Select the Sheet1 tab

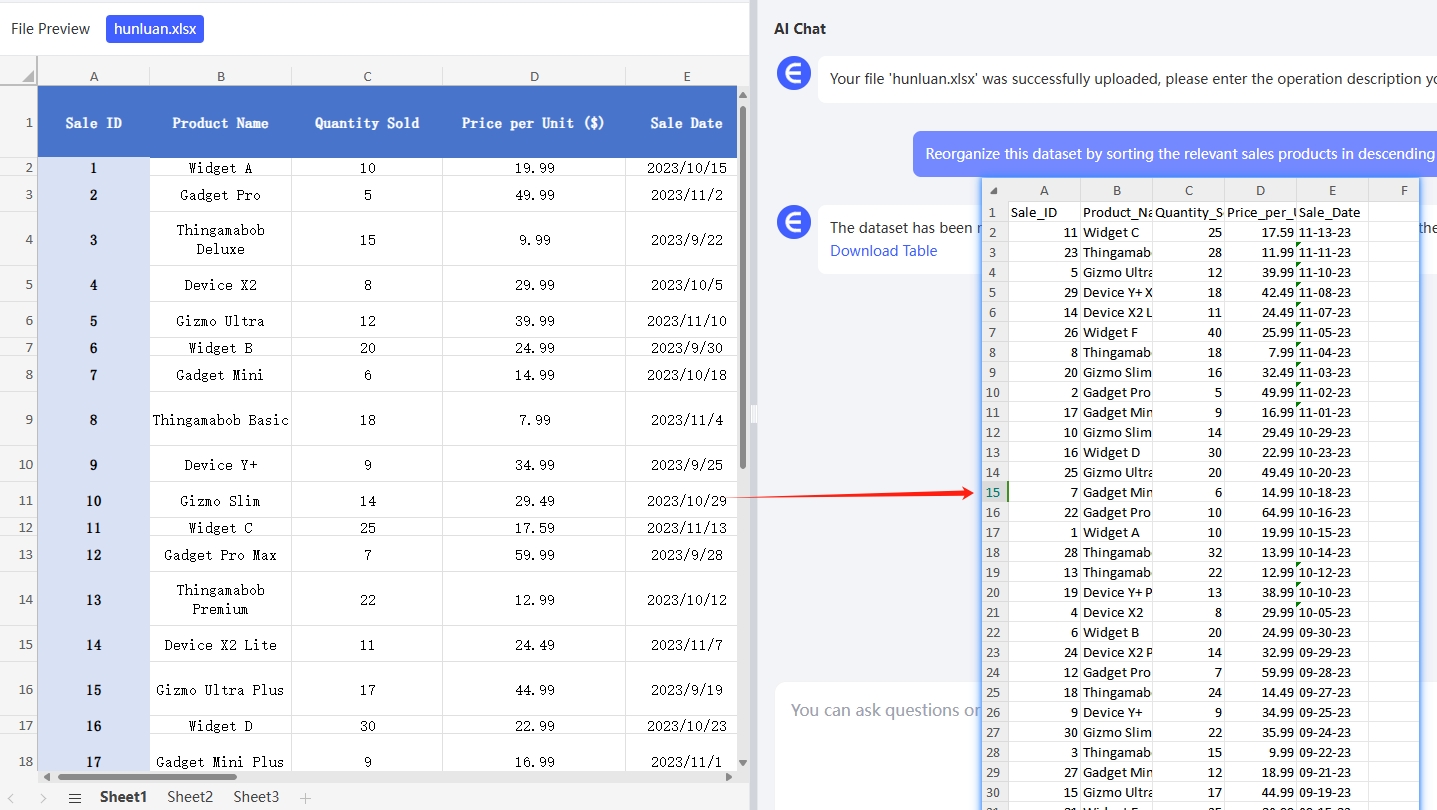click(x=123, y=797)
